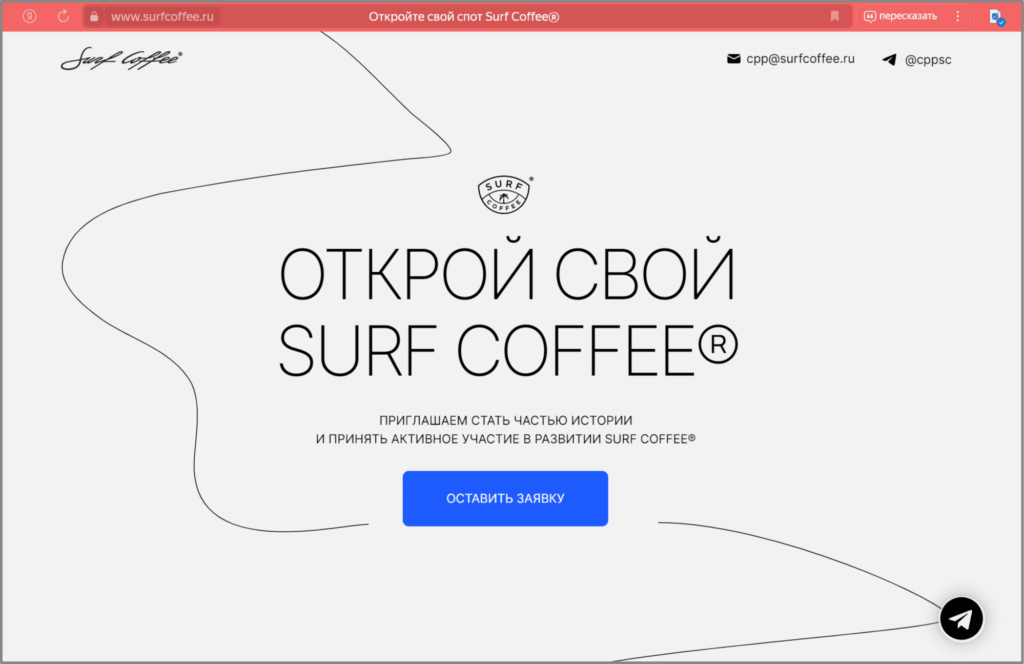Click the extension icon with blue badge

[x=996, y=17]
